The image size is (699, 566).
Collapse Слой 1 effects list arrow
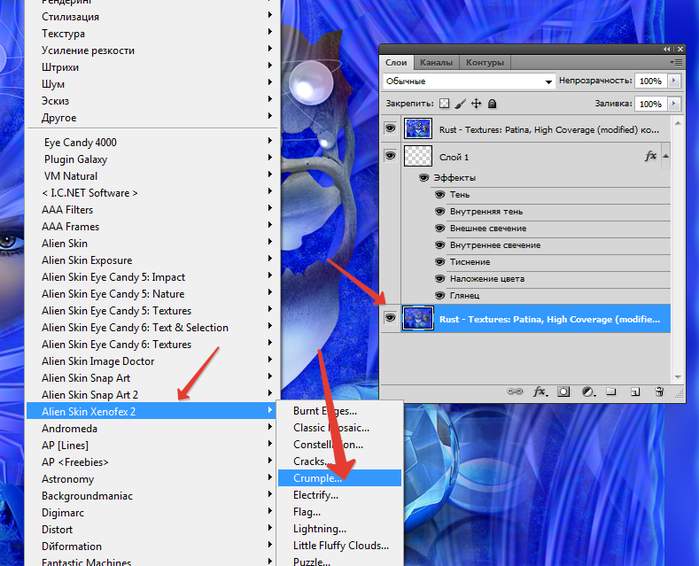pos(666,156)
